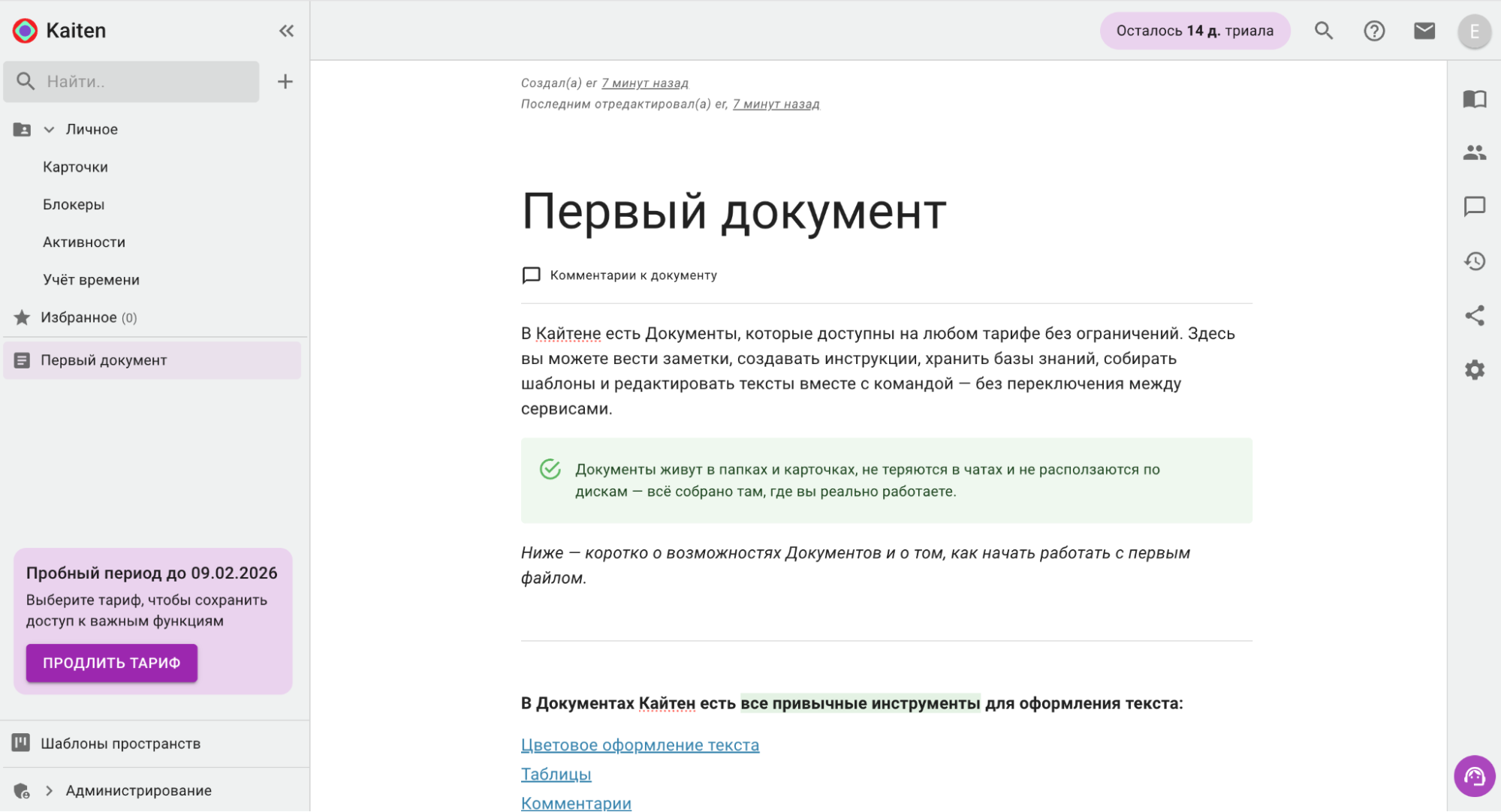Open the mail notifications icon
The height and width of the screenshot is (812, 1501).
point(1424,31)
